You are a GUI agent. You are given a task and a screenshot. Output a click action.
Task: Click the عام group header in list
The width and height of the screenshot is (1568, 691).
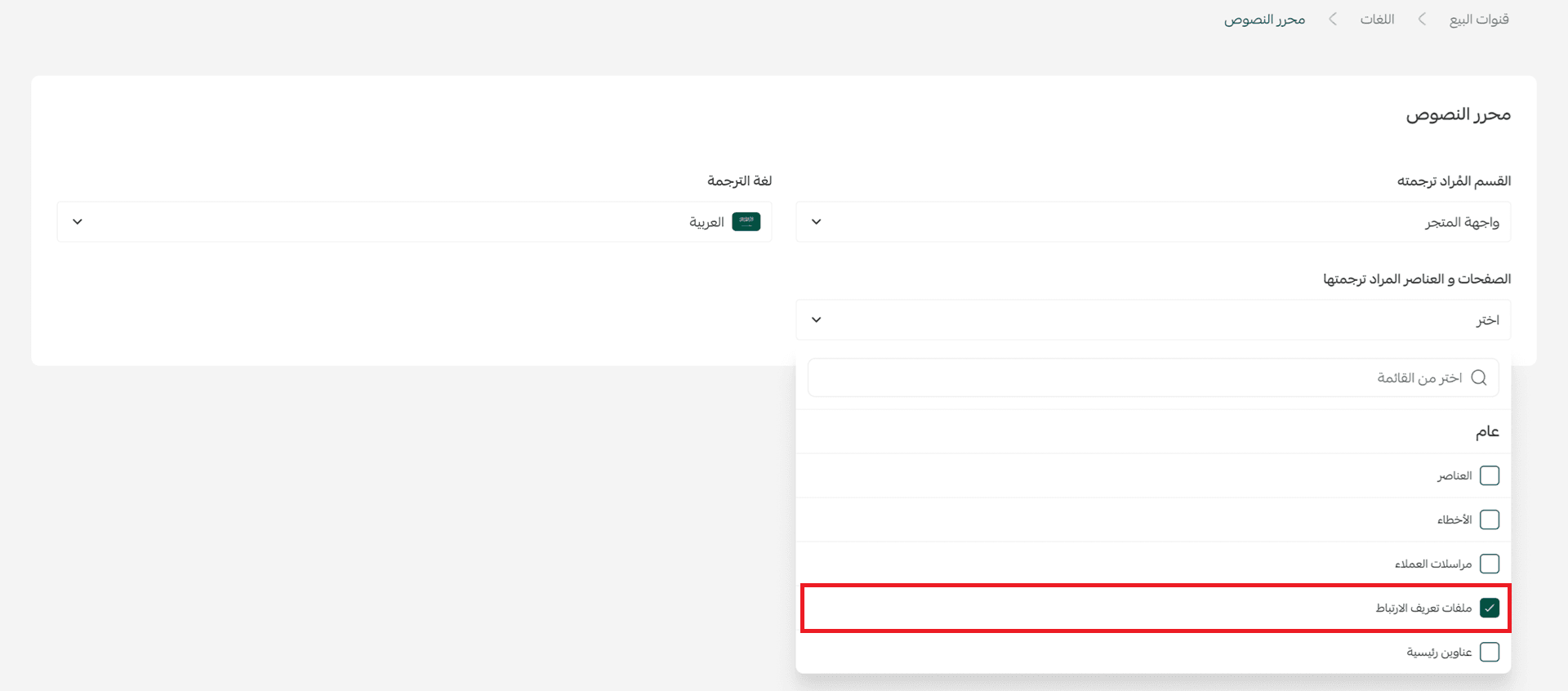(1486, 431)
